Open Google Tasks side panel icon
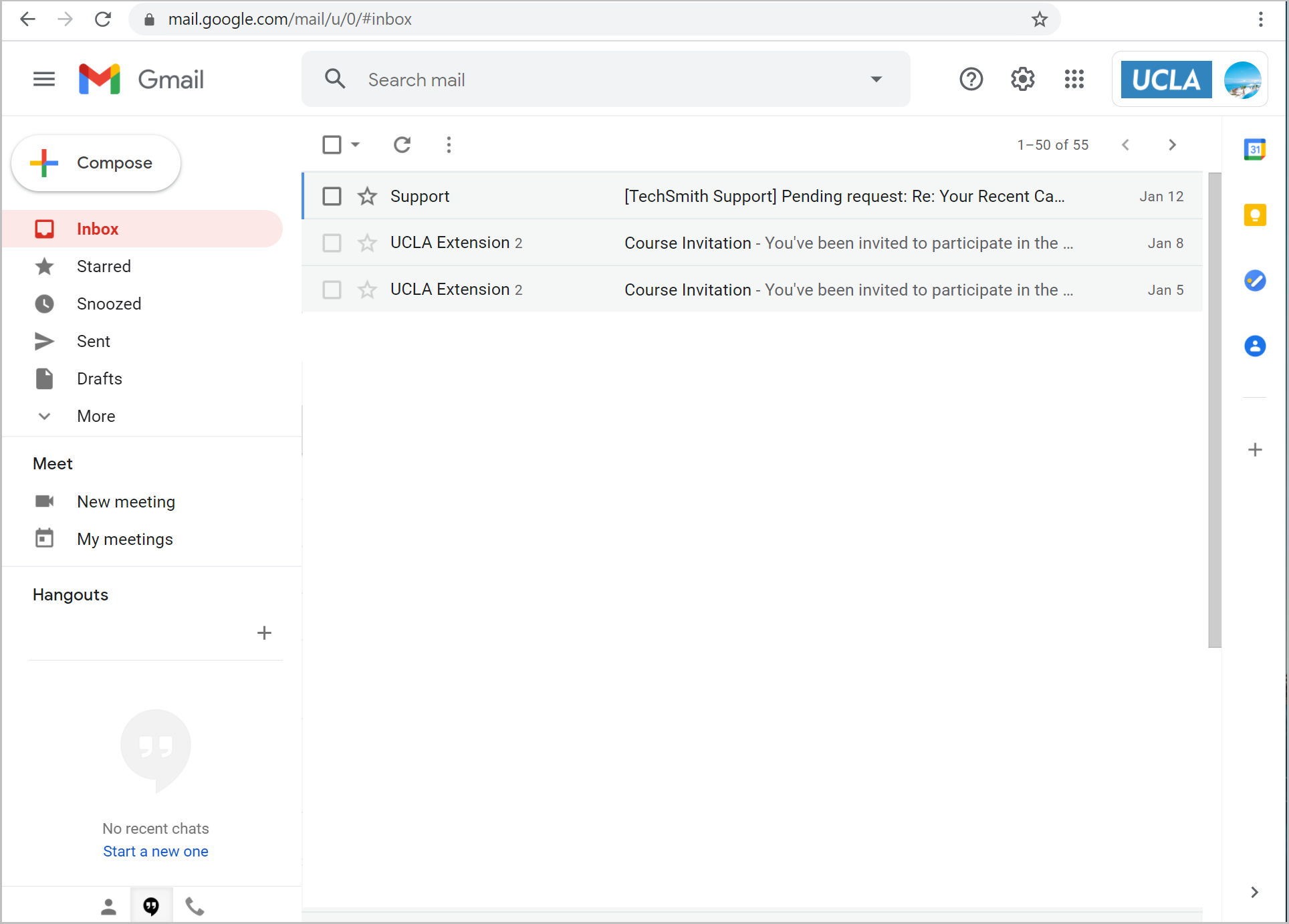1289x924 pixels. [1255, 280]
